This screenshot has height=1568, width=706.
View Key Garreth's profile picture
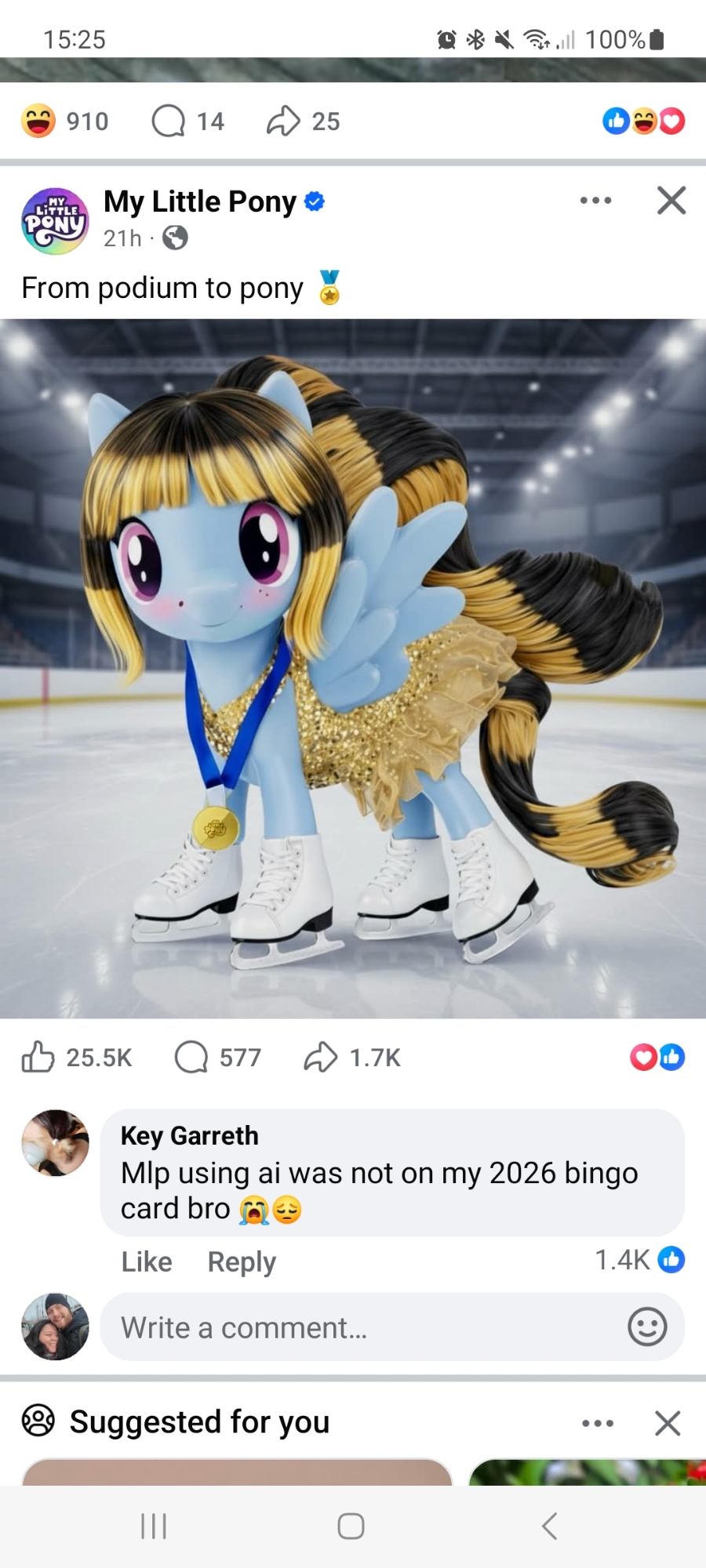55,1143
